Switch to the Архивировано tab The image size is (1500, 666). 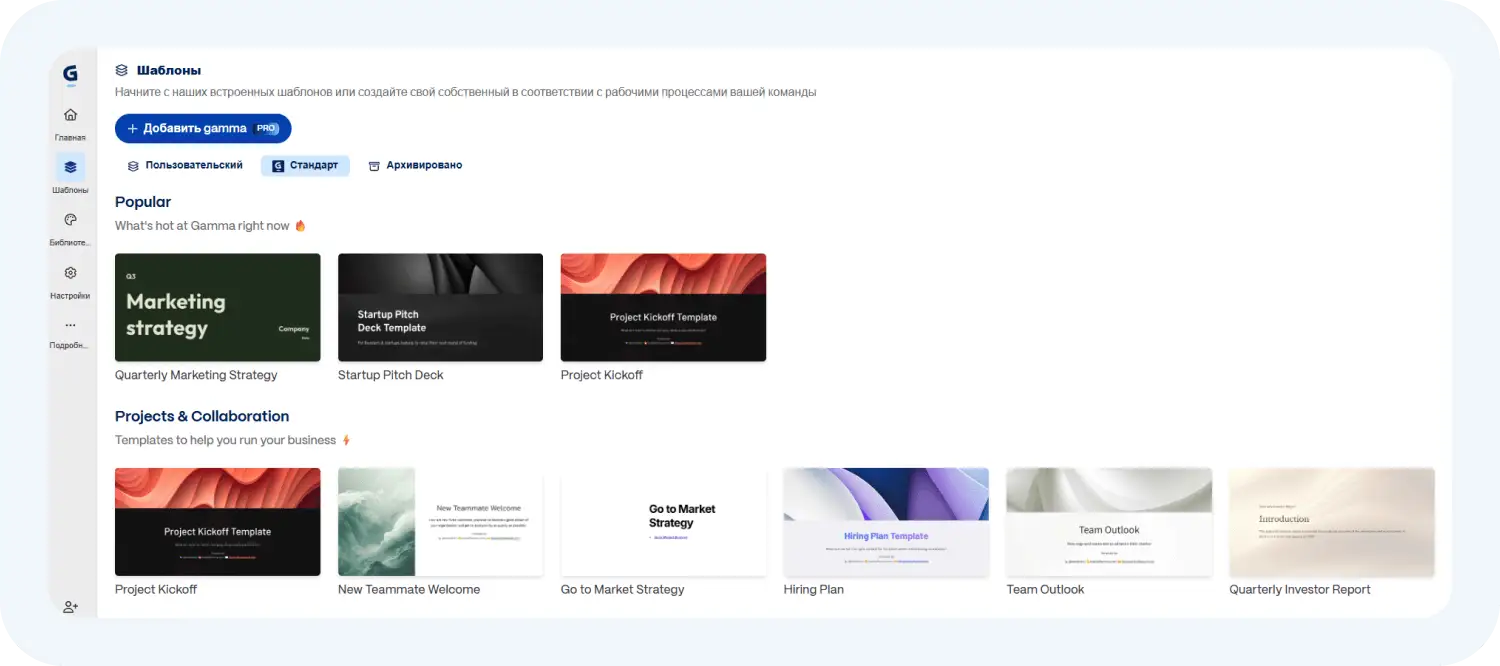pyautogui.click(x=415, y=165)
